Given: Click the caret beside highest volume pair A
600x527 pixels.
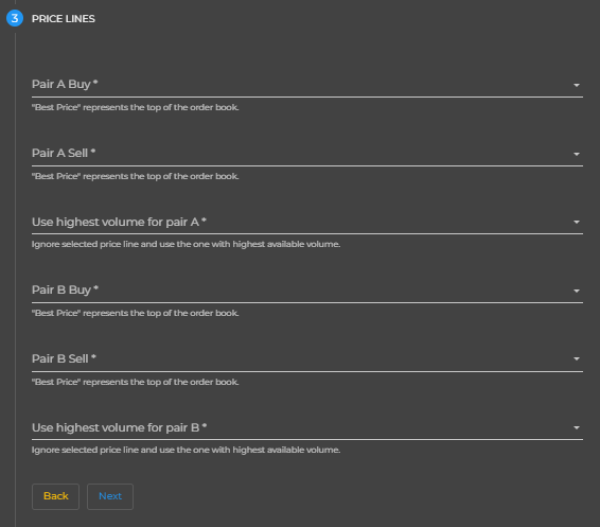Looking at the screenshot, I should click(x=576, y=222).
